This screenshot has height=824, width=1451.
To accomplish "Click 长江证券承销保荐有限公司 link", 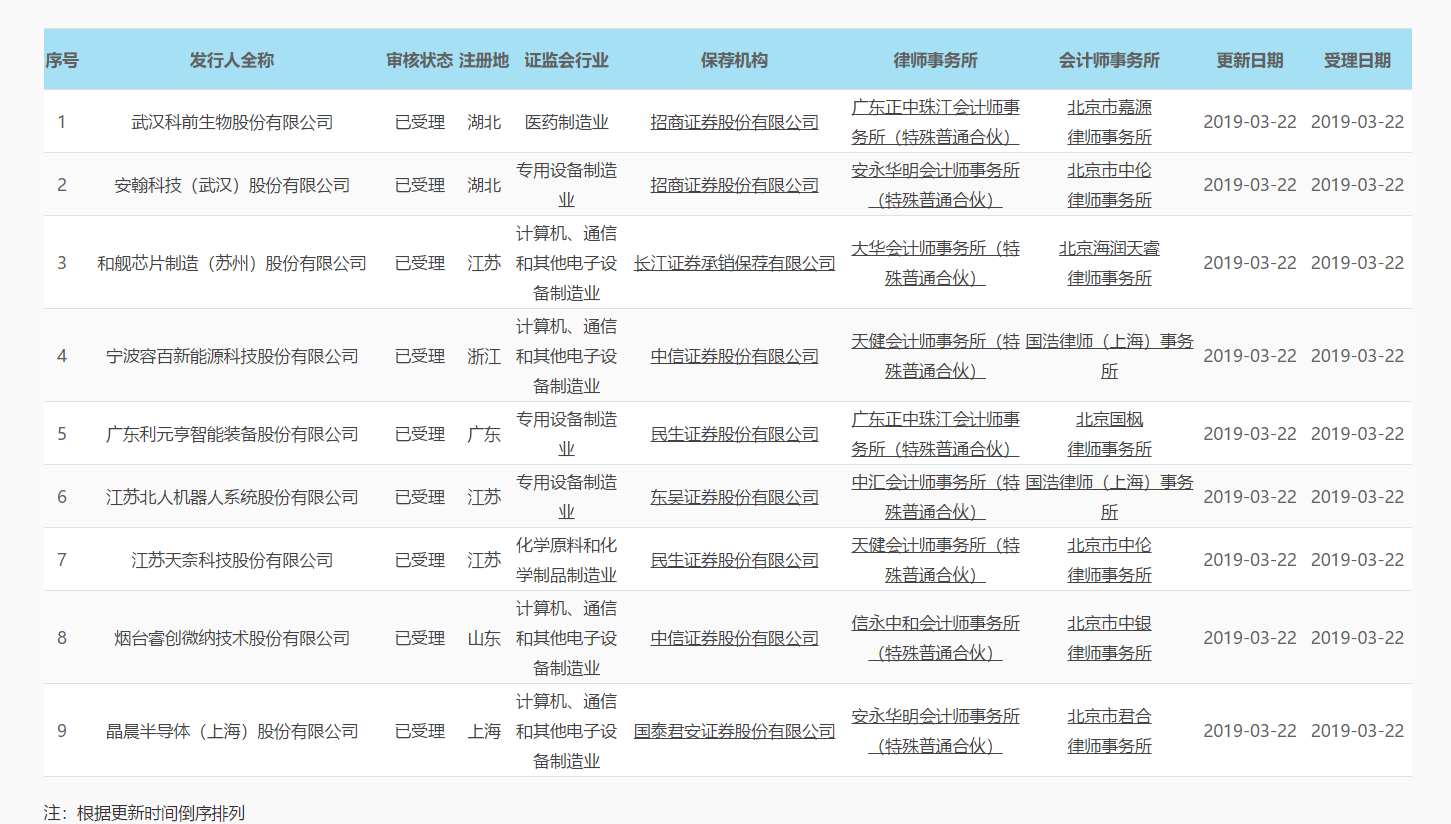I will [x=734, y=263].
